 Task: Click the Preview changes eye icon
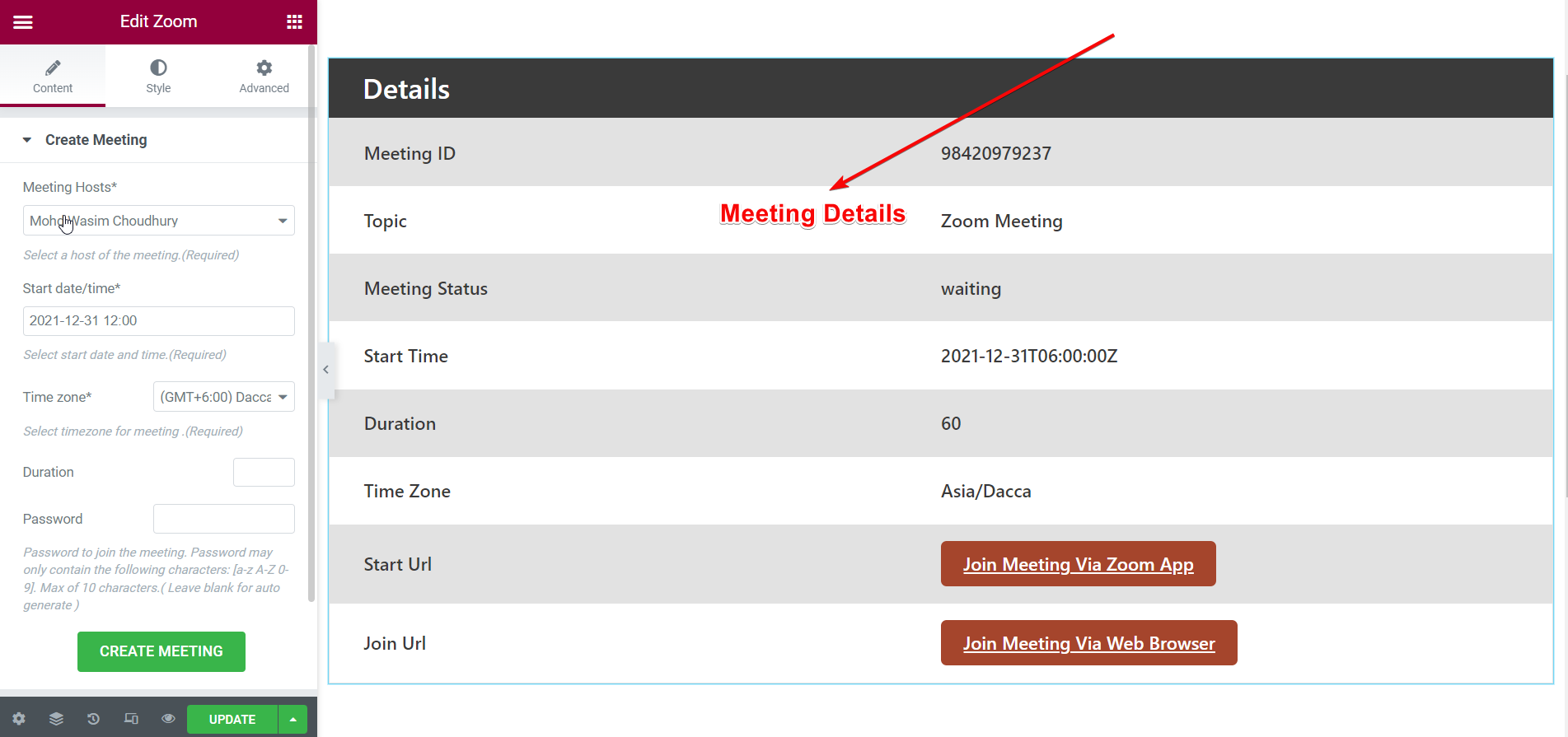click(168, 719)
